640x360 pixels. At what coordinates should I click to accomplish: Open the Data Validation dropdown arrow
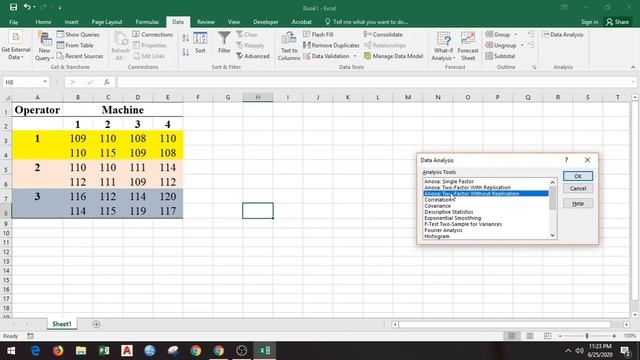pos(355,56)
